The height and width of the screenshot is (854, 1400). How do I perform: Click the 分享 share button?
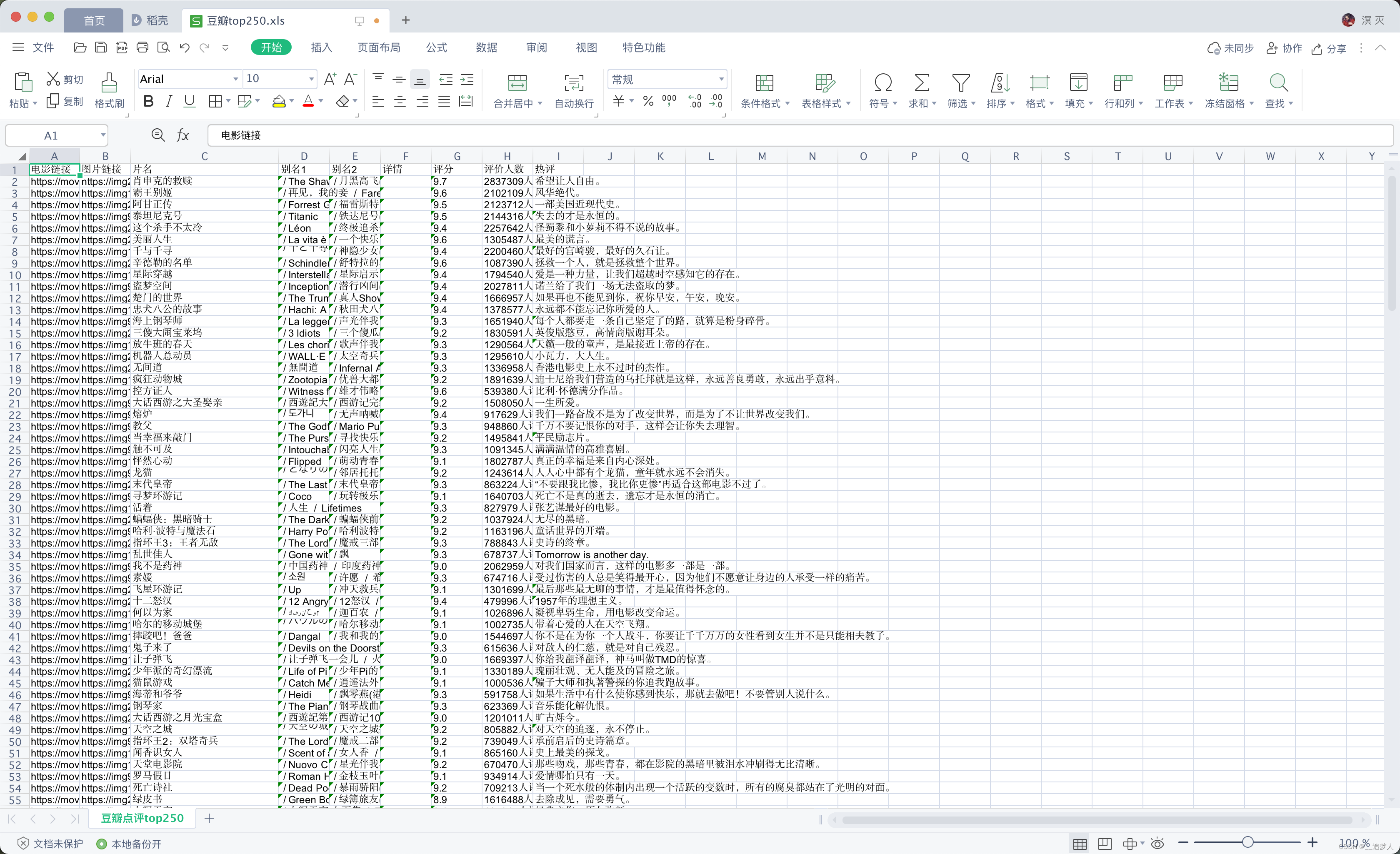pos(1329,49)
